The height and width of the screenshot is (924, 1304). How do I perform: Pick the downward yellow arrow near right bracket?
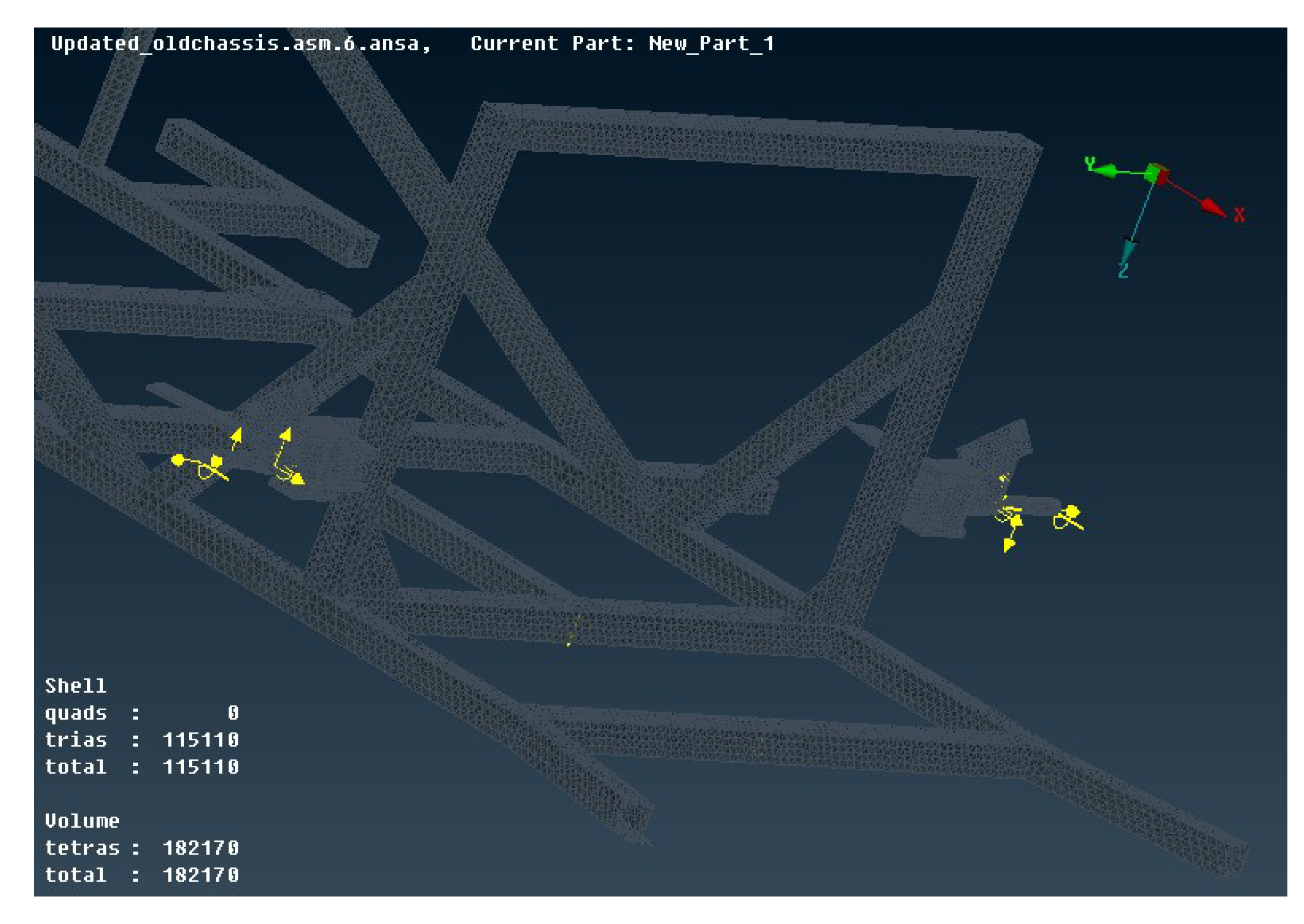point(1009,545)
